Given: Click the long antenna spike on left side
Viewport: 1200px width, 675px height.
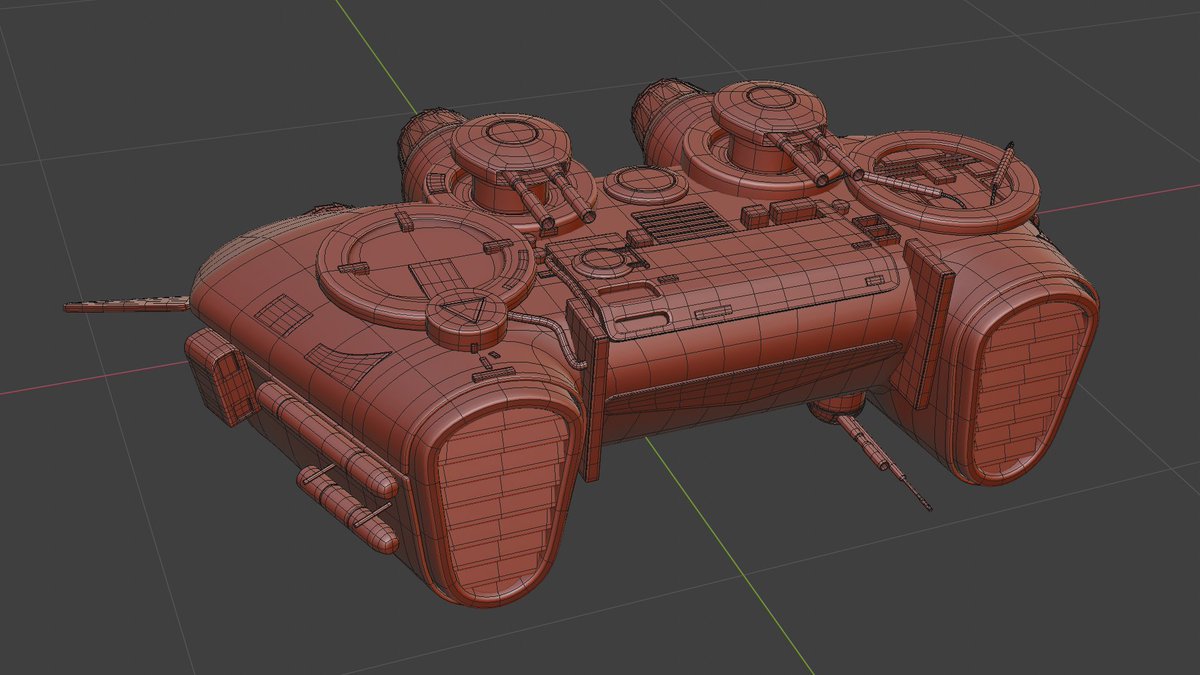Looking at the screenshot, I should click(126, 303).
